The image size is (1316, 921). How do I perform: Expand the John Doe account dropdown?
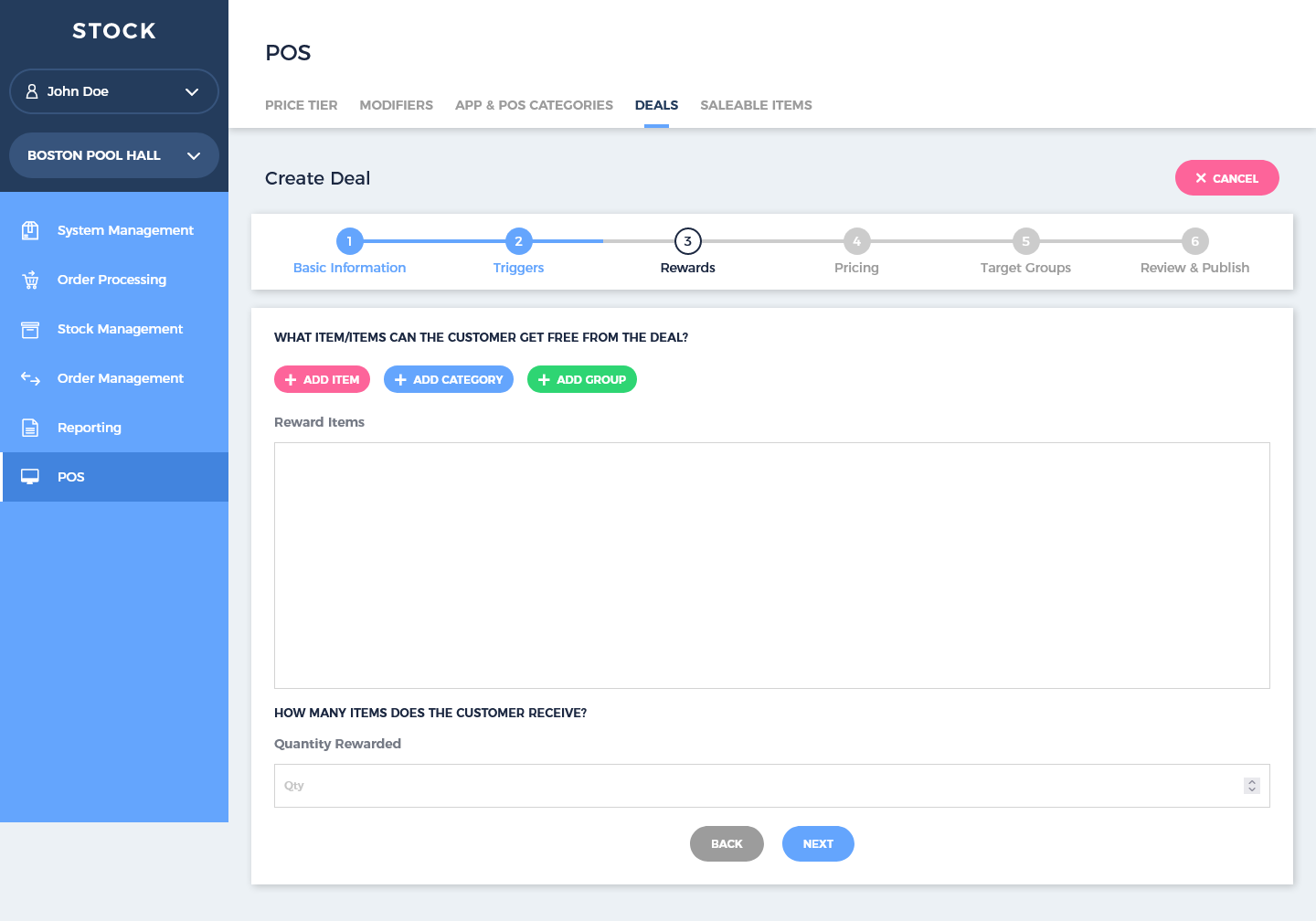tap(192, 91)
